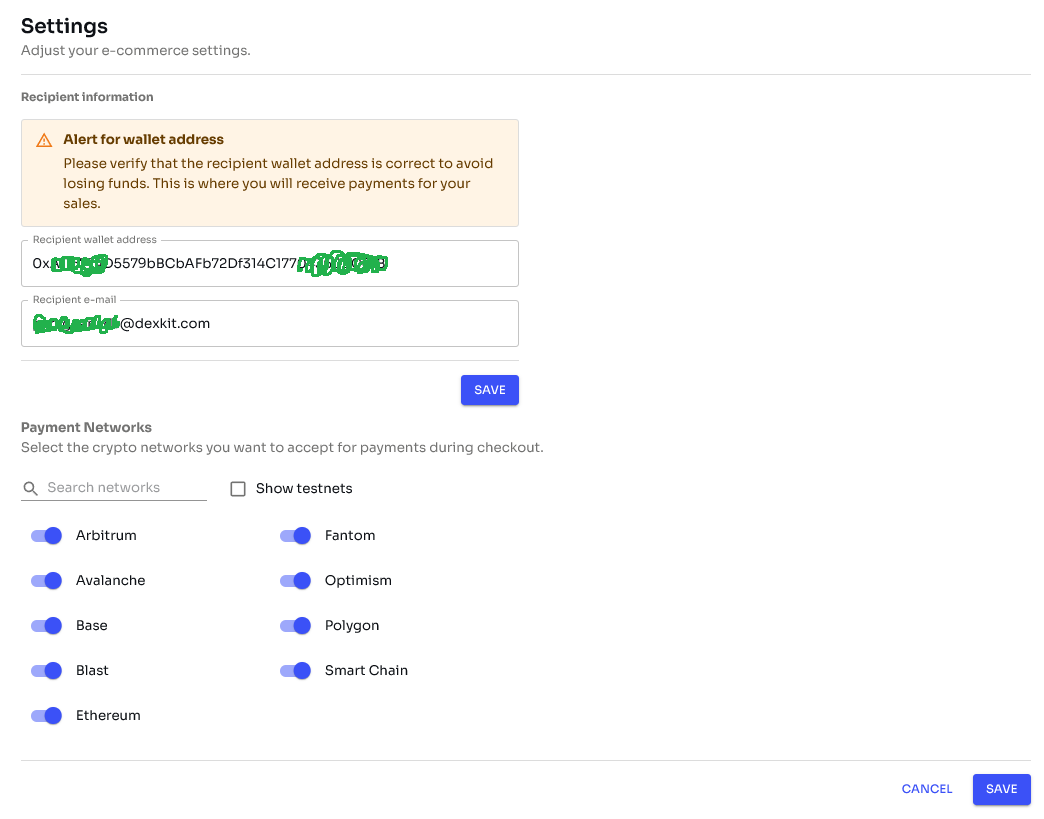Click the Payment Networks heading
Screen dimensions: 1044x819
click(x=86, y=427)
